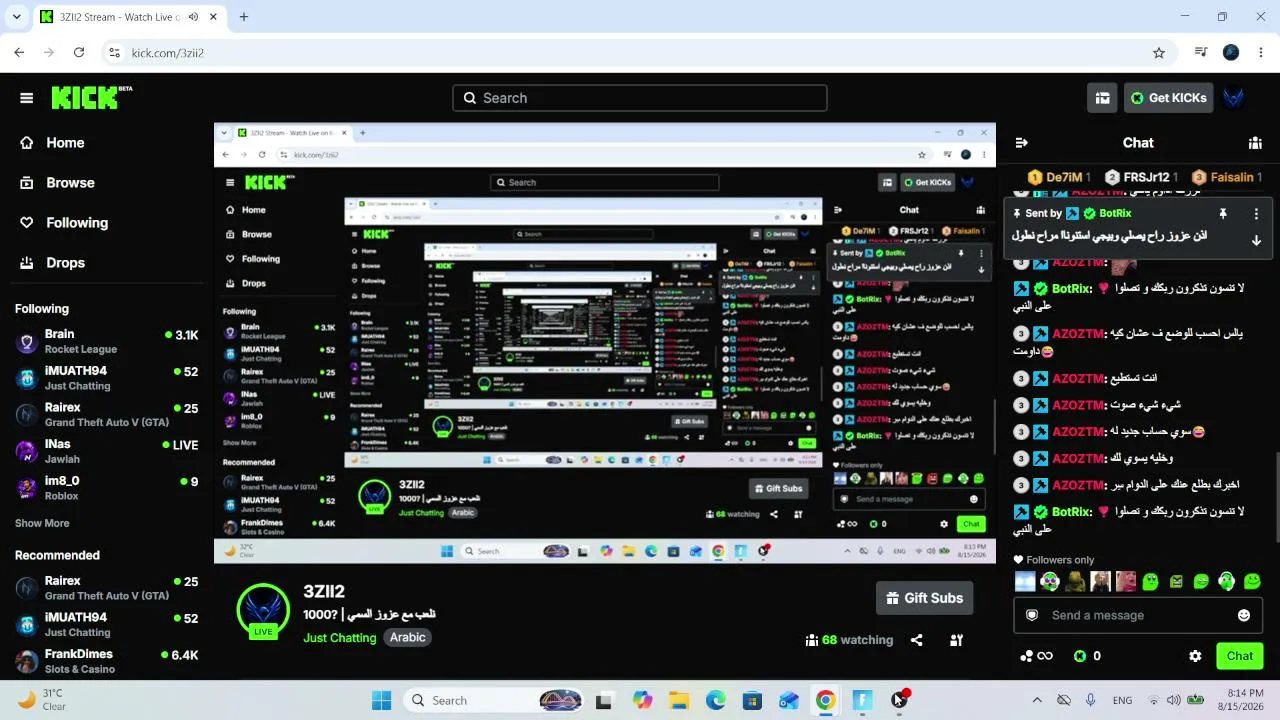Open File Explorer from taskbar
1280x720 pixels.
(x=679, y=700)
